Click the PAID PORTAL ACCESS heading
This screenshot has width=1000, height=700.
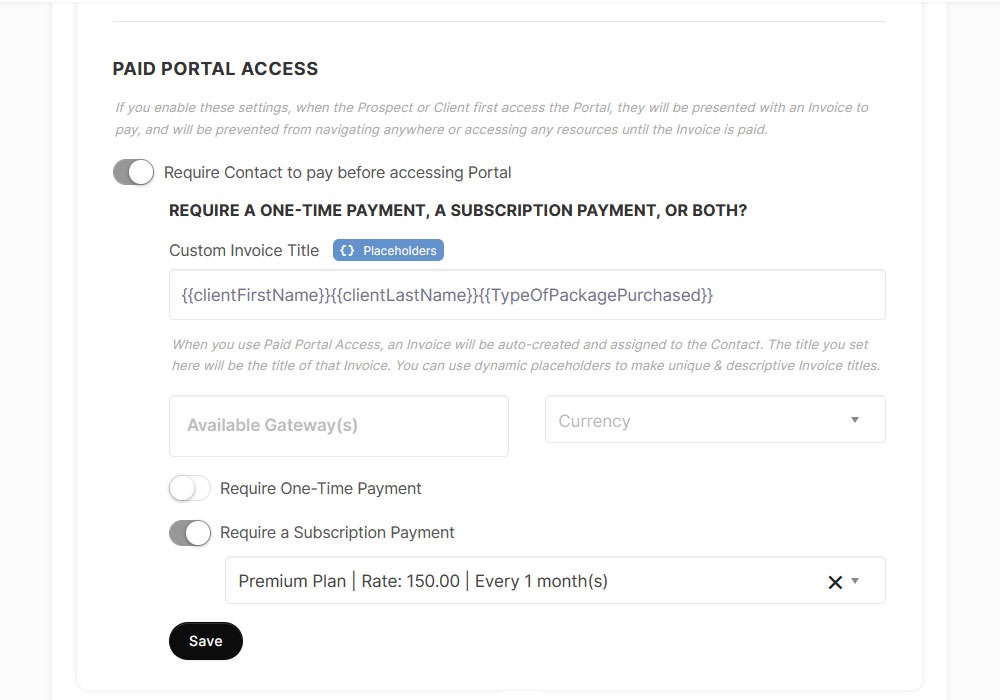tap(215, 69)
